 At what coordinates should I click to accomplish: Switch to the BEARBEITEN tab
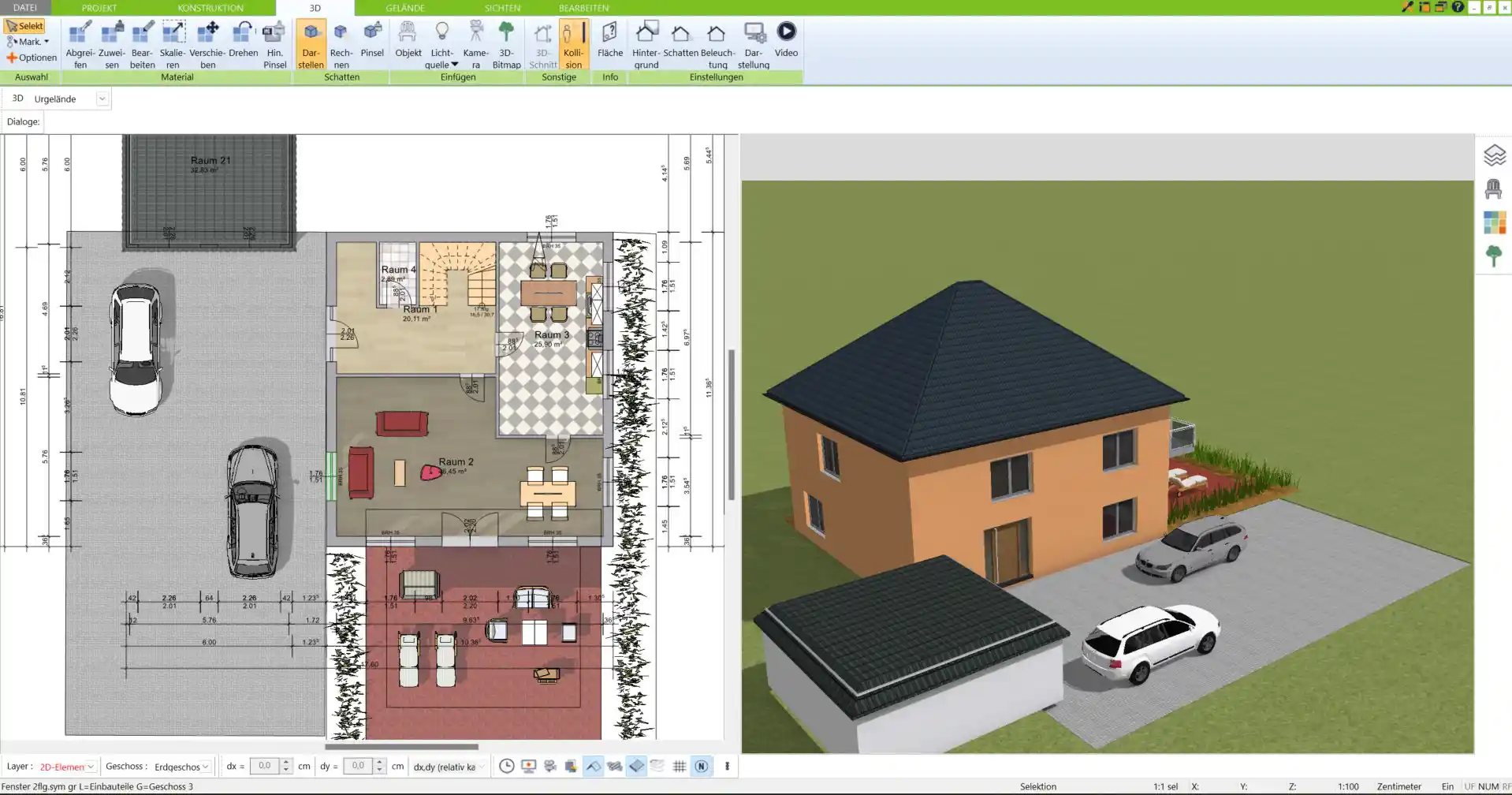pos(583,8)
